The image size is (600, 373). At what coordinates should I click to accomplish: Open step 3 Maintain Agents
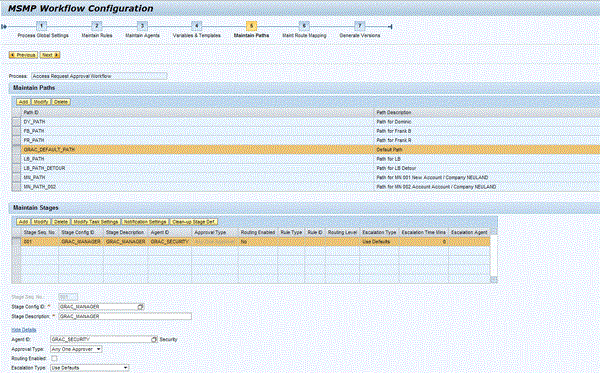click(142, 26)
